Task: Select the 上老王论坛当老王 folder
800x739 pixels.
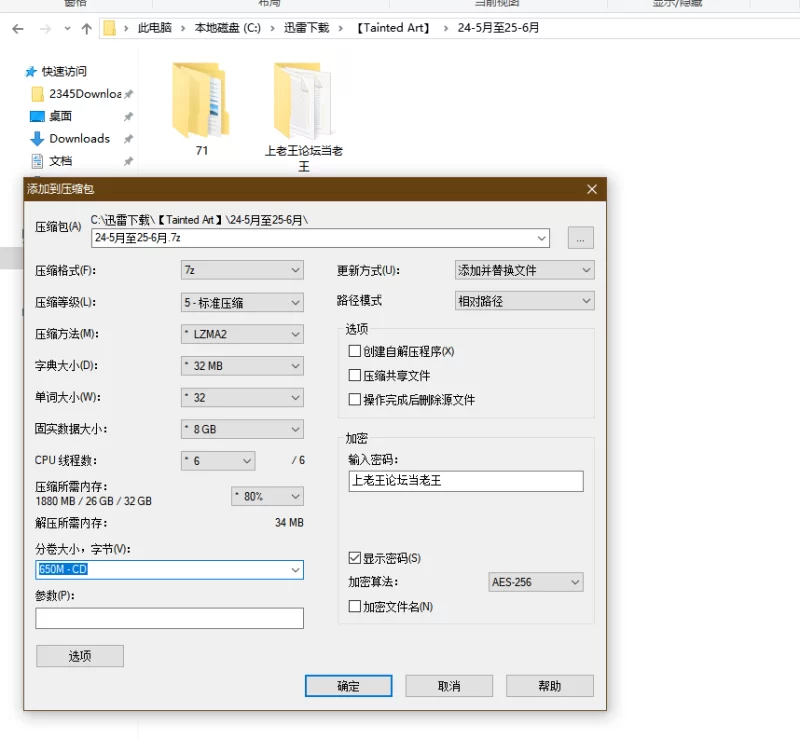Action: (x=304, y=116)
